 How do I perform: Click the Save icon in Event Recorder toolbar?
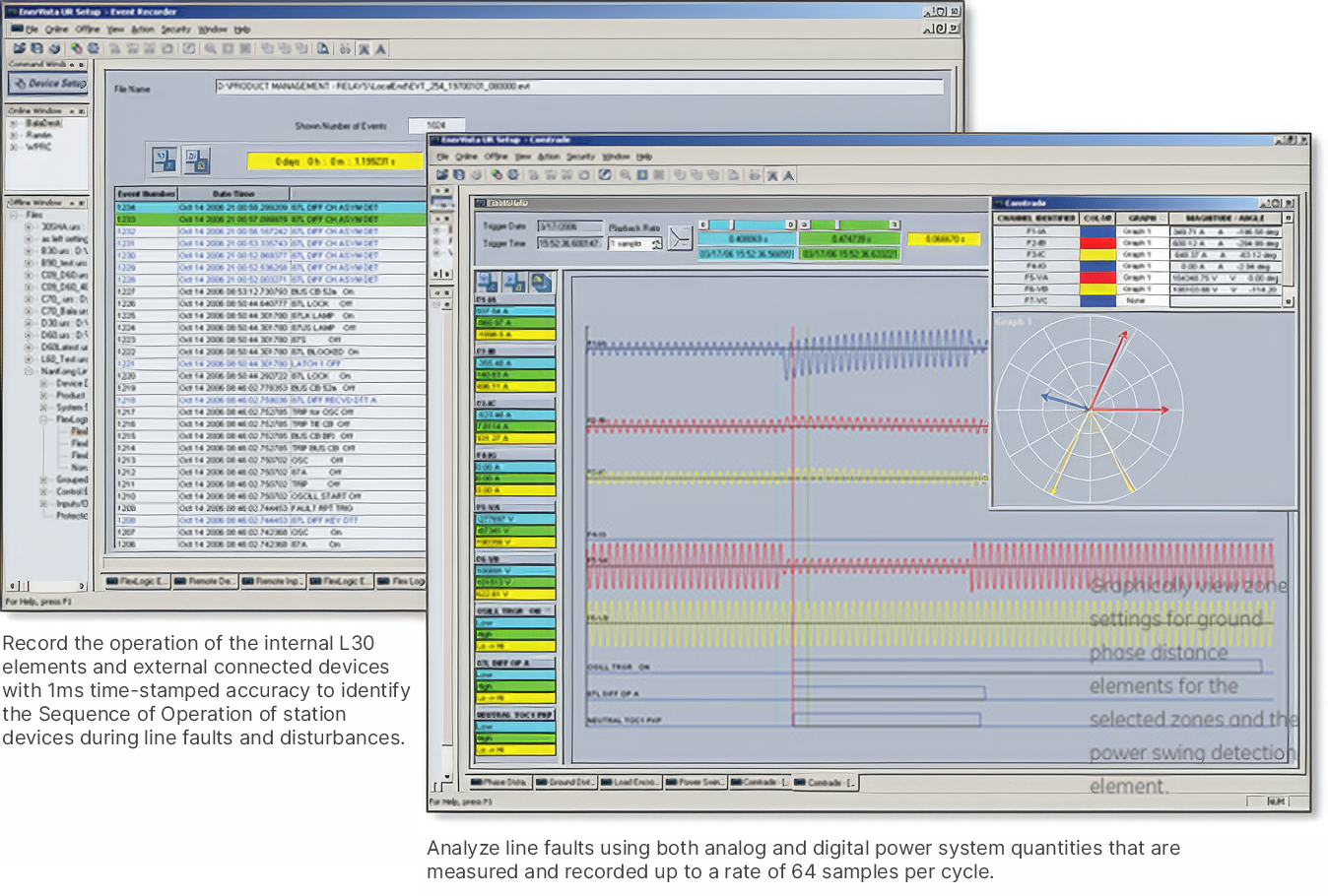[36, 47]
